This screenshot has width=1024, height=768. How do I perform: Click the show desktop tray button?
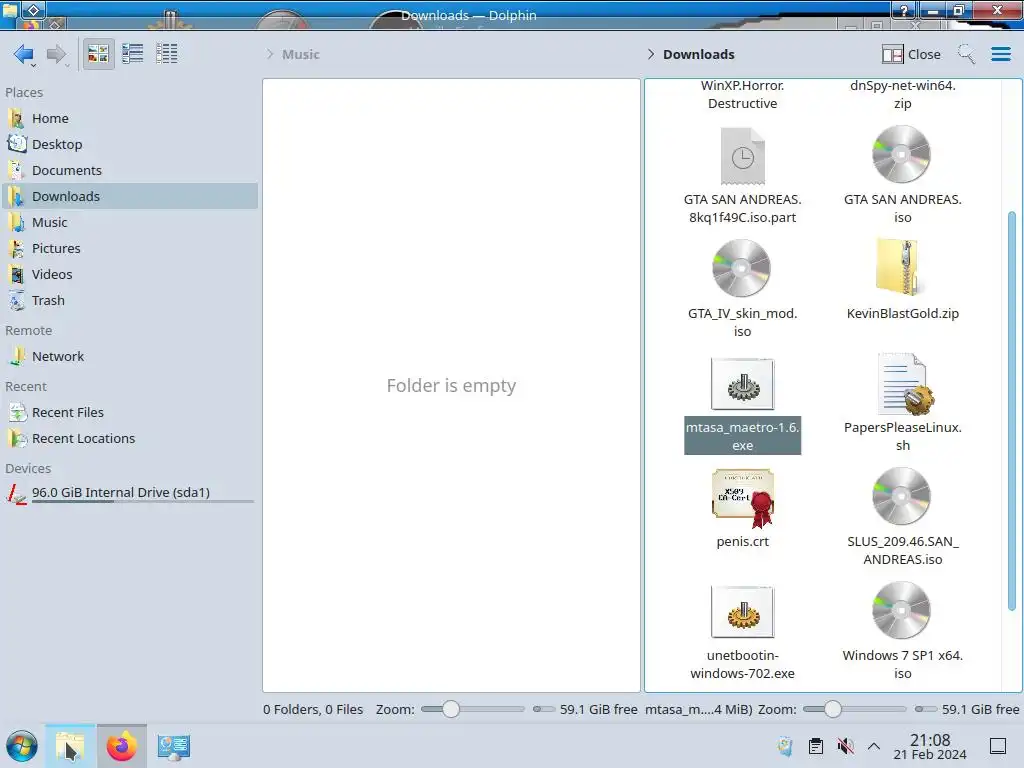click(998, 746)
